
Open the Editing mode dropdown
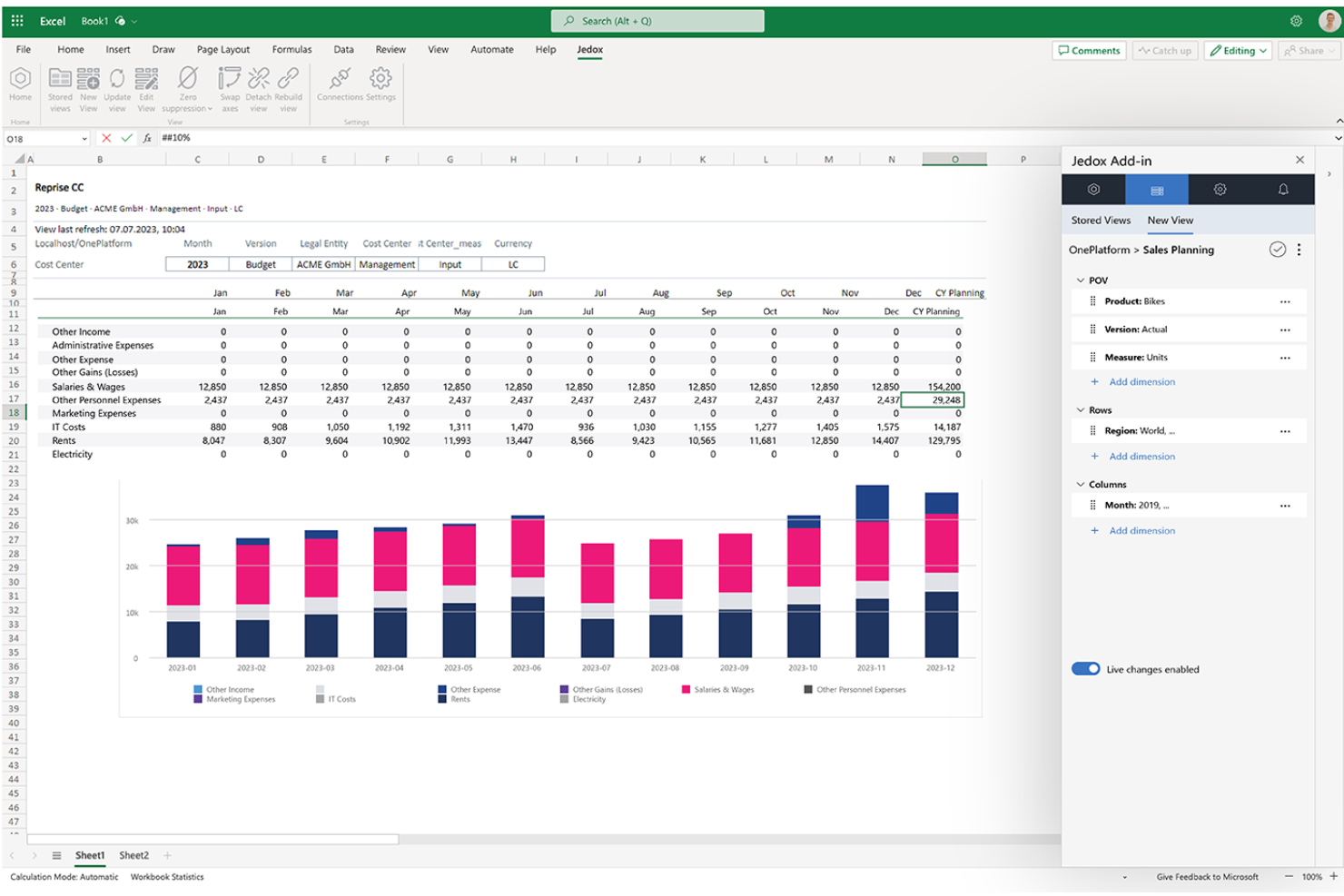(x=1239, y=51)
